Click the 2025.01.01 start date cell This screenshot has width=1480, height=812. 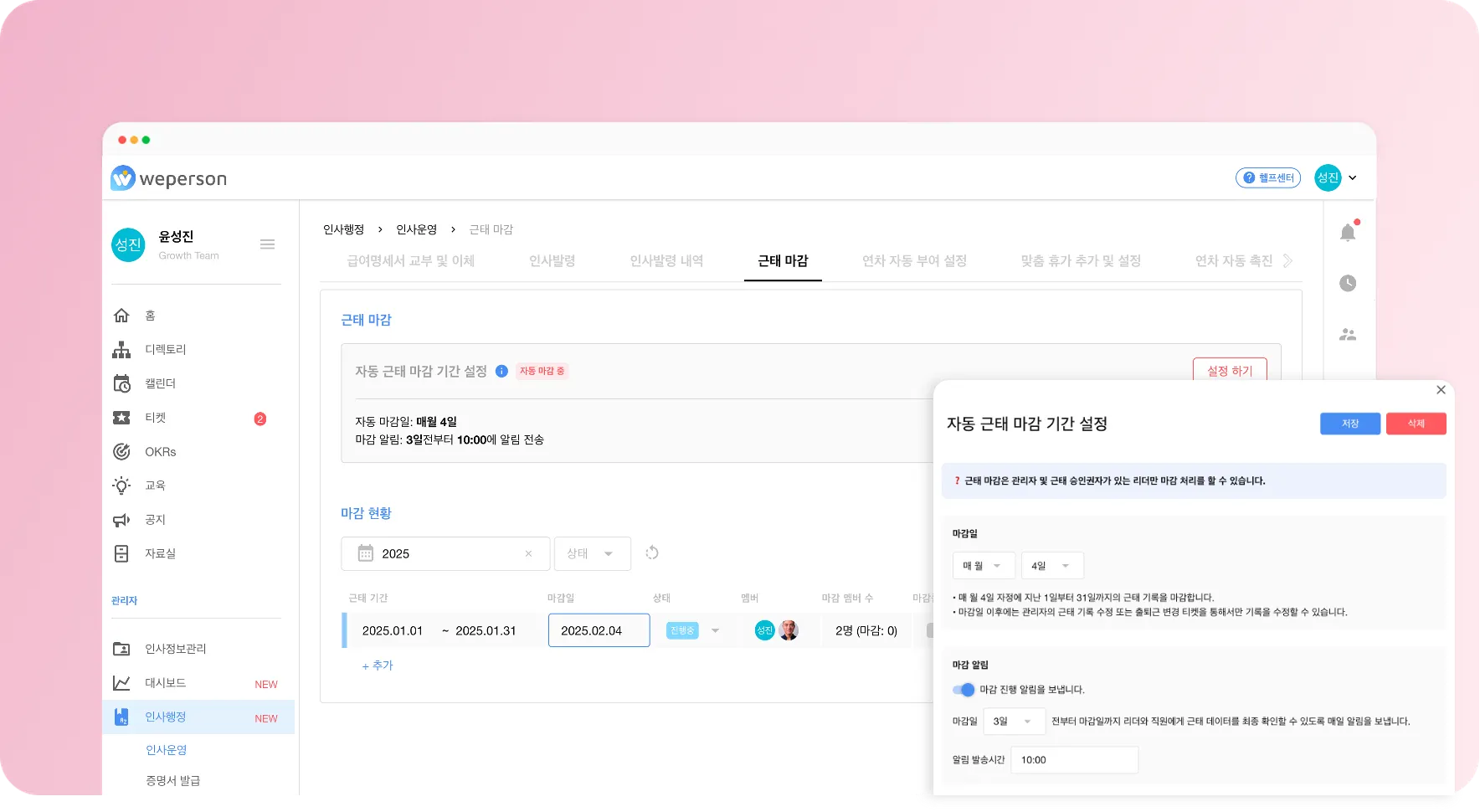tap(393, 631)
